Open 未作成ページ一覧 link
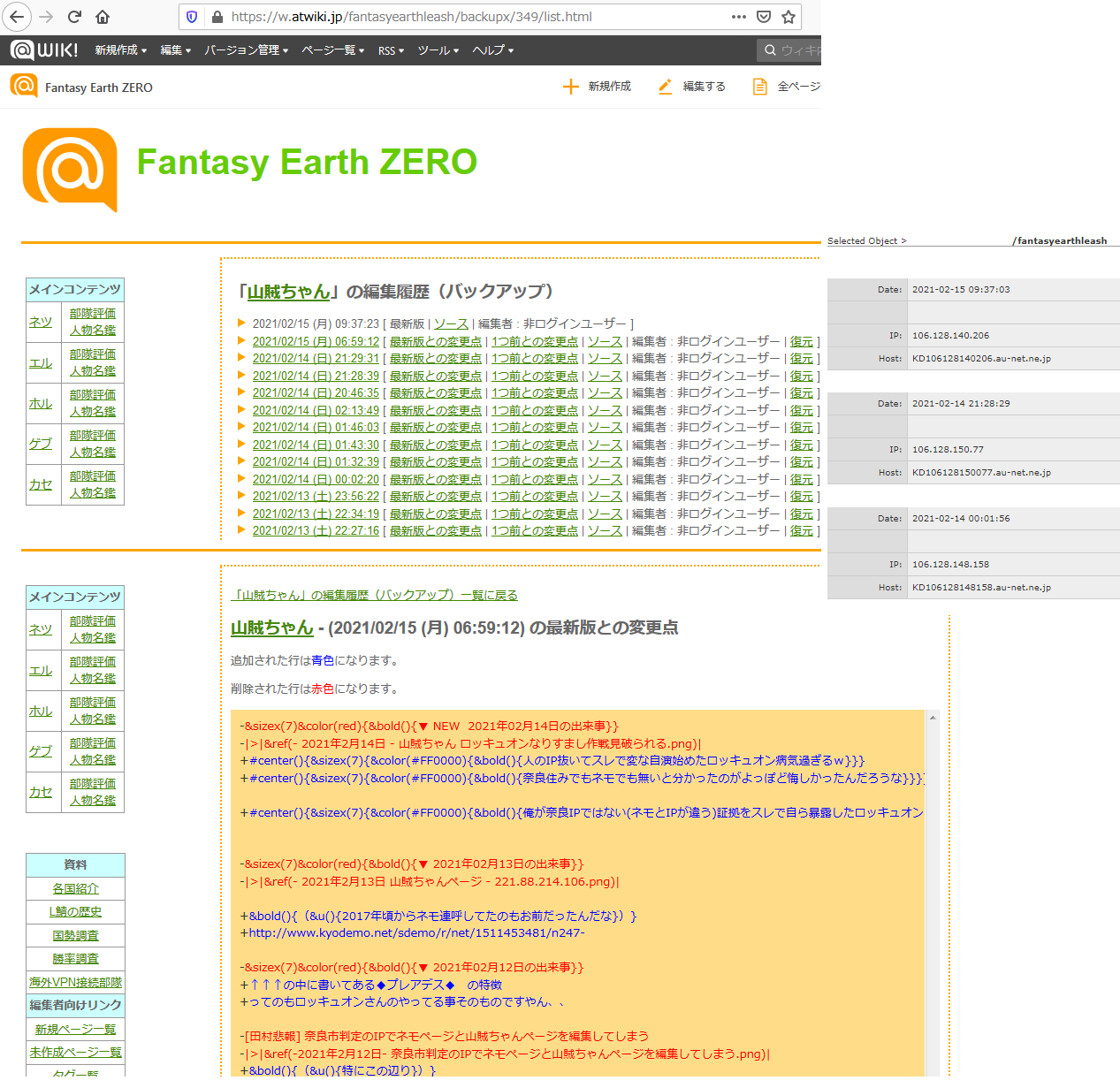The width and height of the screenshot is (1120, 1088). coord(75,1053)
